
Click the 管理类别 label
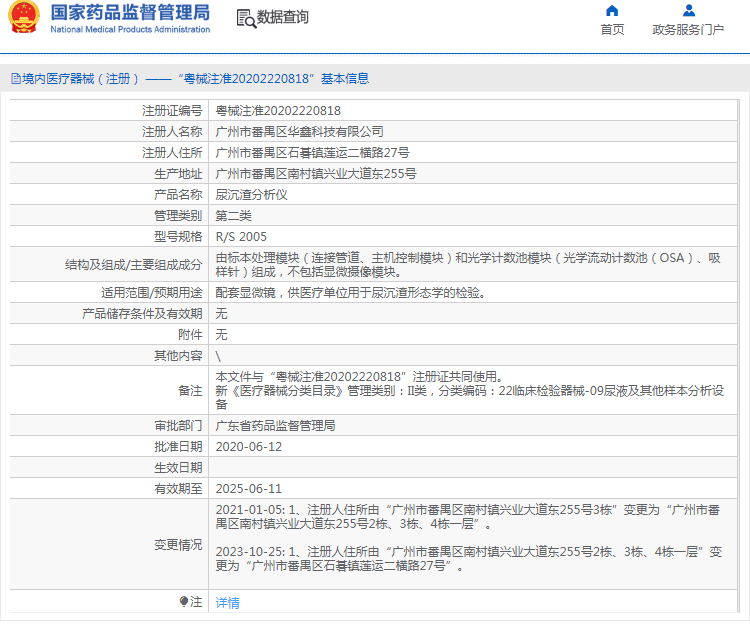pyautogui.click(x=178, y=216)
